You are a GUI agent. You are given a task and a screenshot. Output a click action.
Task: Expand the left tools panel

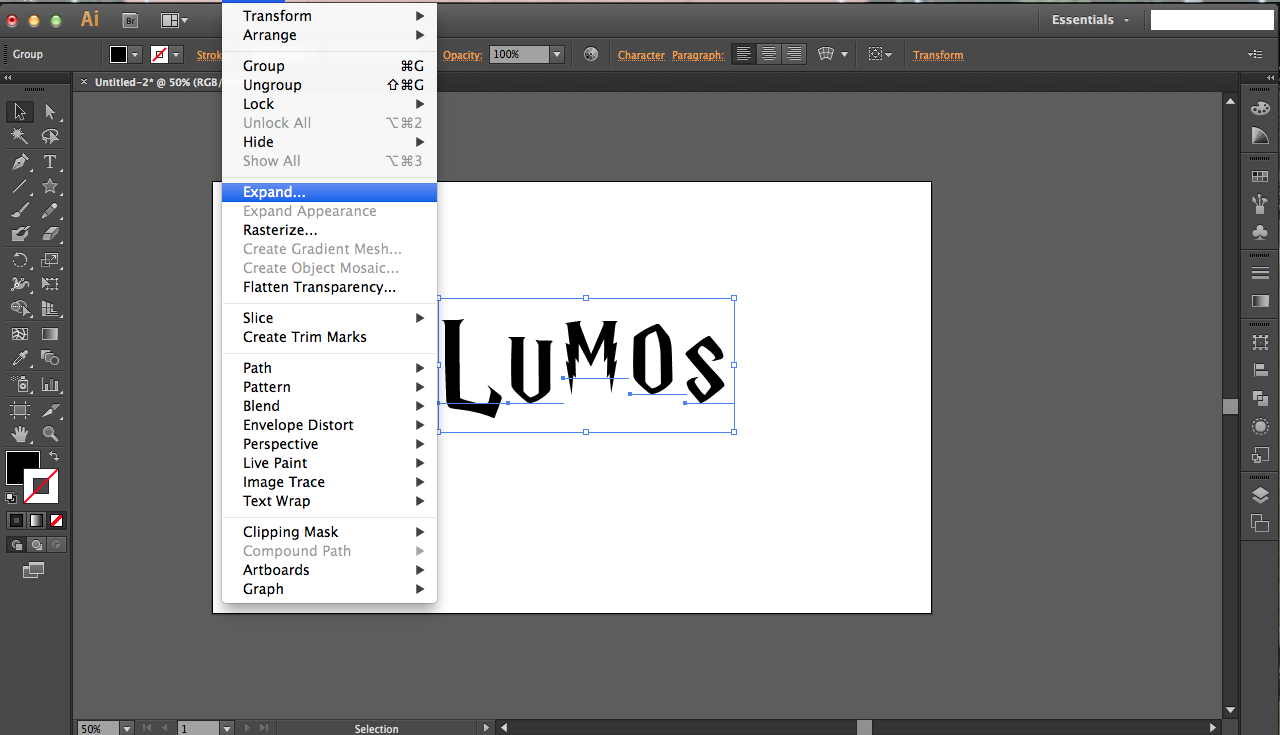coord(9,78)
